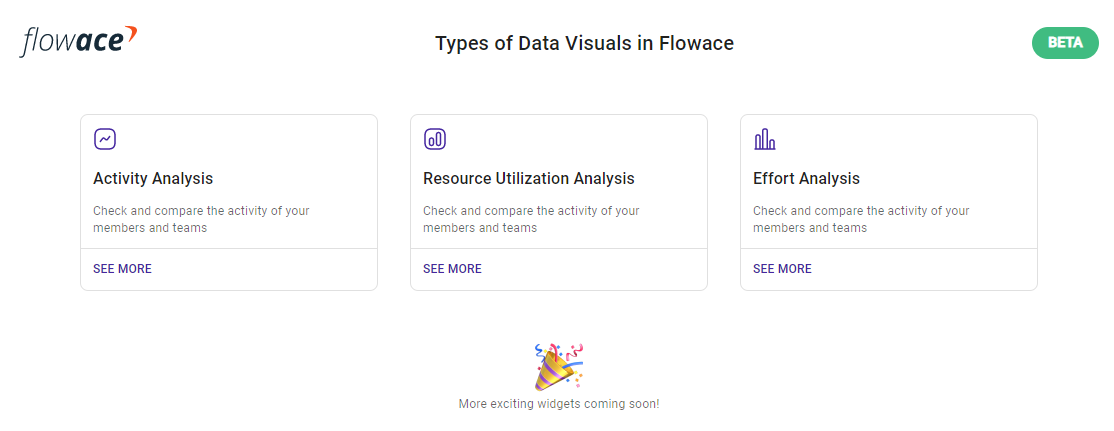Click empty footer area right of Effort SEE MORE
1114x431 pixels.
point(924,269)
